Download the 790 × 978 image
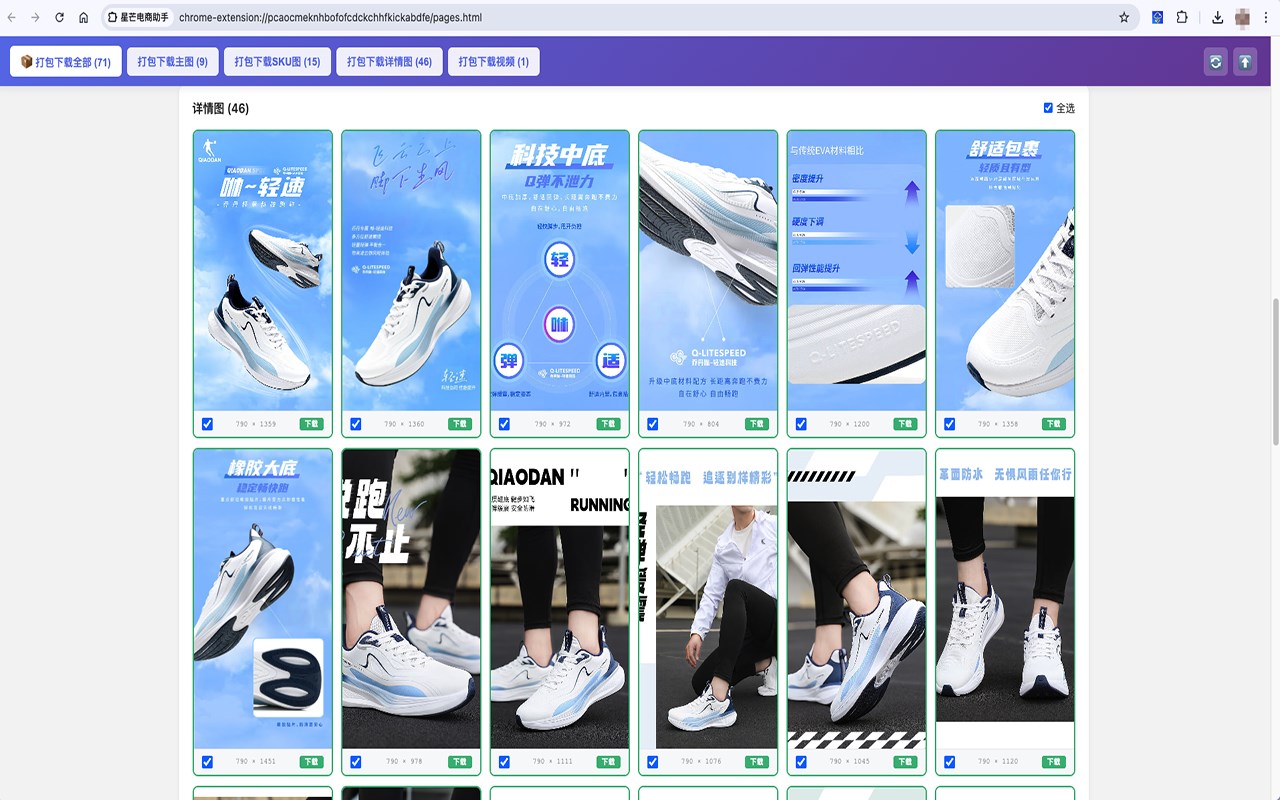The width and height of the screenshot is (1280, 800). tap(460, 762)
